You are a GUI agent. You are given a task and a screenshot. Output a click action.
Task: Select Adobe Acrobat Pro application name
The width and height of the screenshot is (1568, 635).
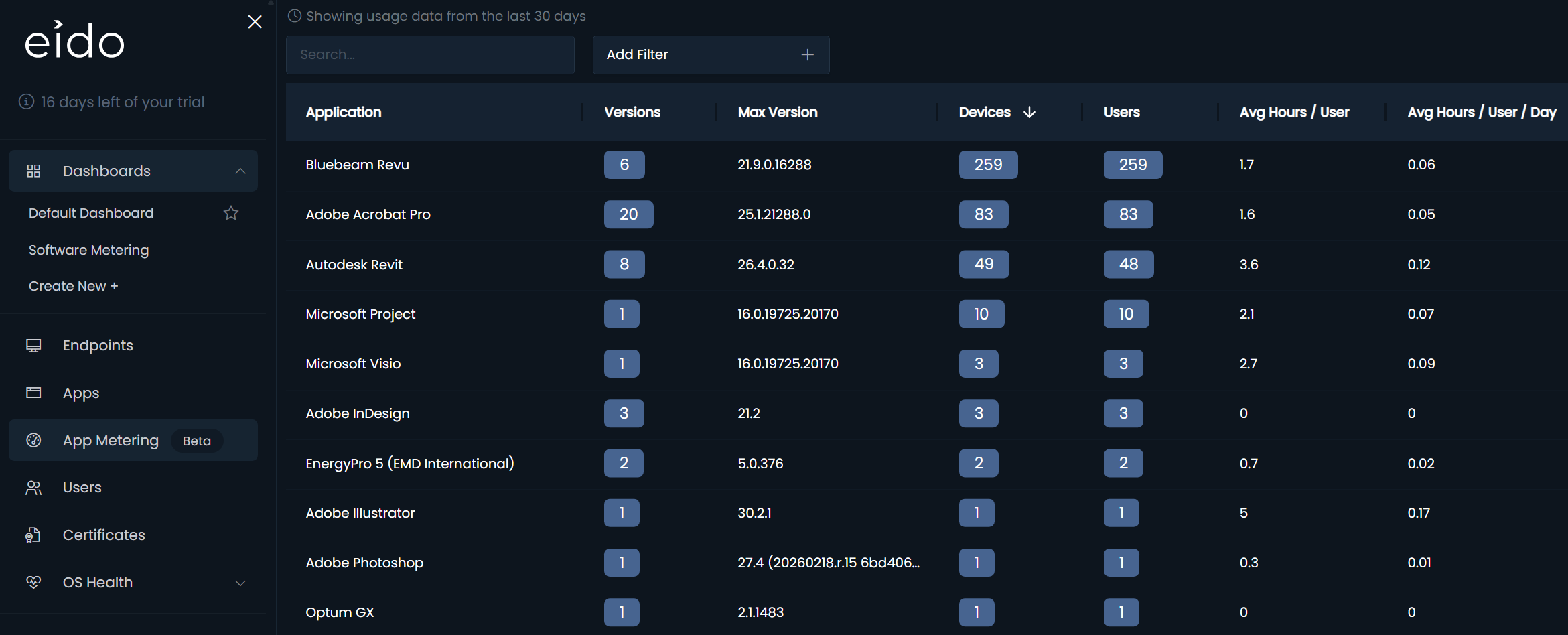[x=368, y=214]
